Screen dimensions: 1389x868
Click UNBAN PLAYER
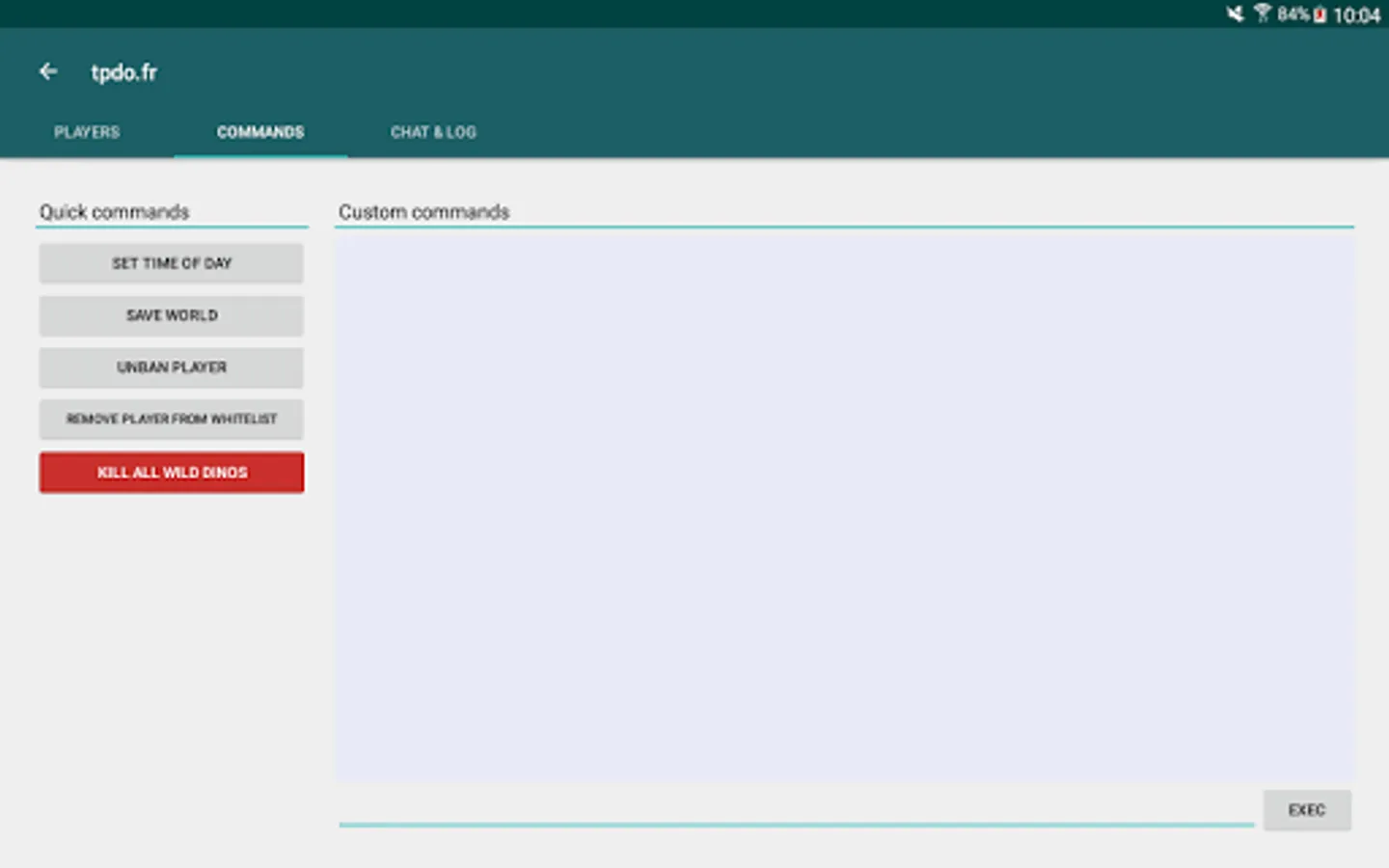[171, 367]
